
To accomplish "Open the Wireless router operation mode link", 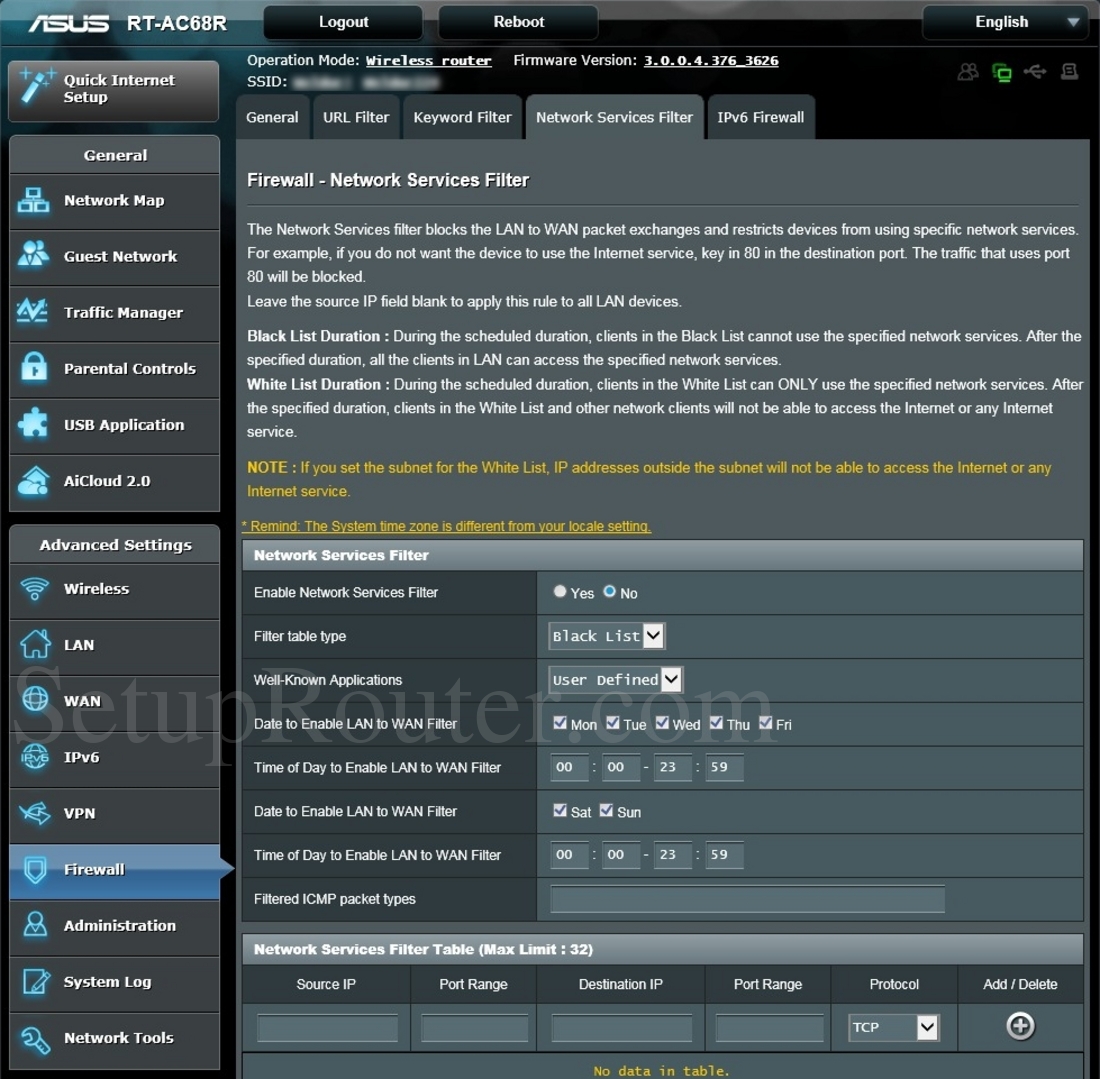I will tap(428, 60).
